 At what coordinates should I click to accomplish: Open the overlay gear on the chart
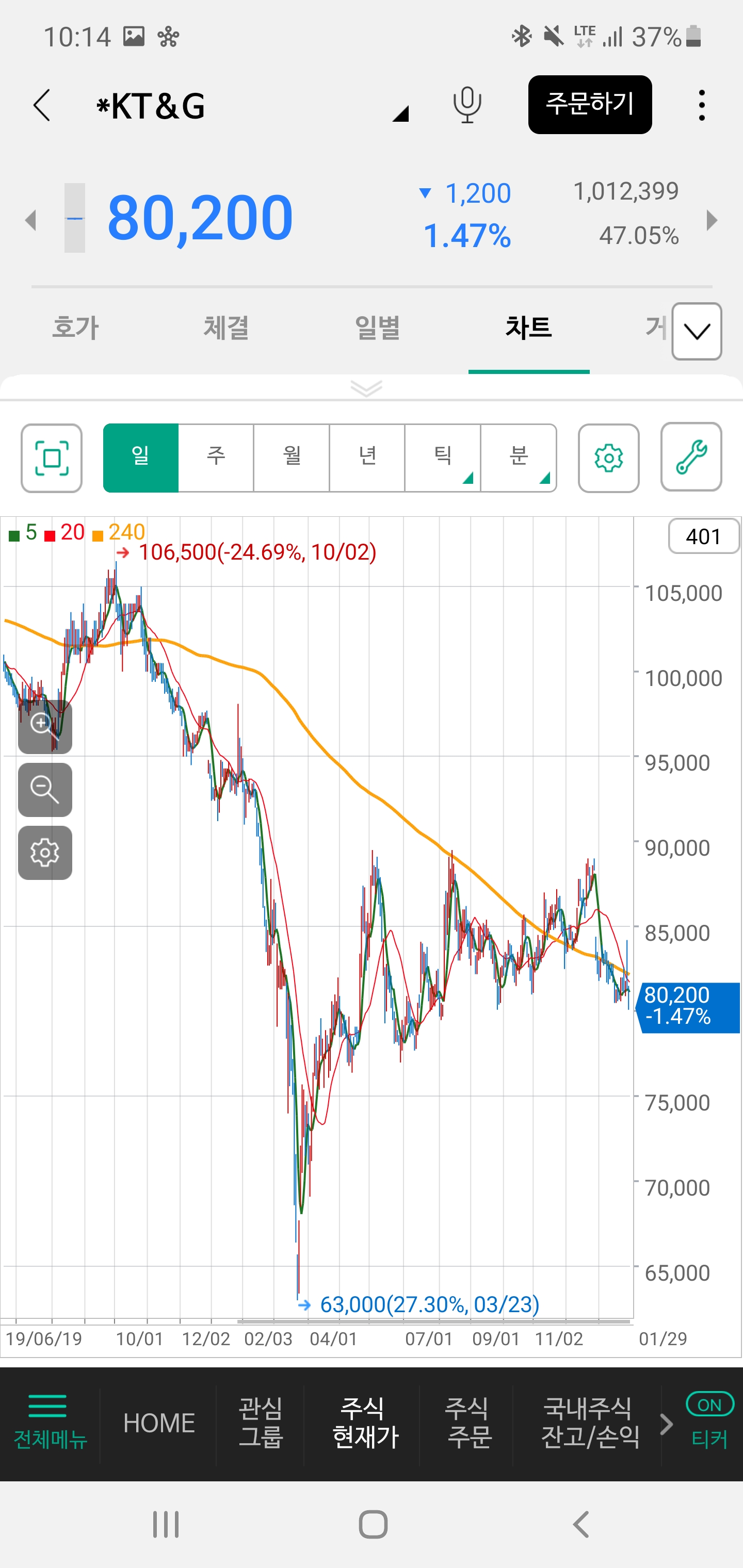click(45, 853)
